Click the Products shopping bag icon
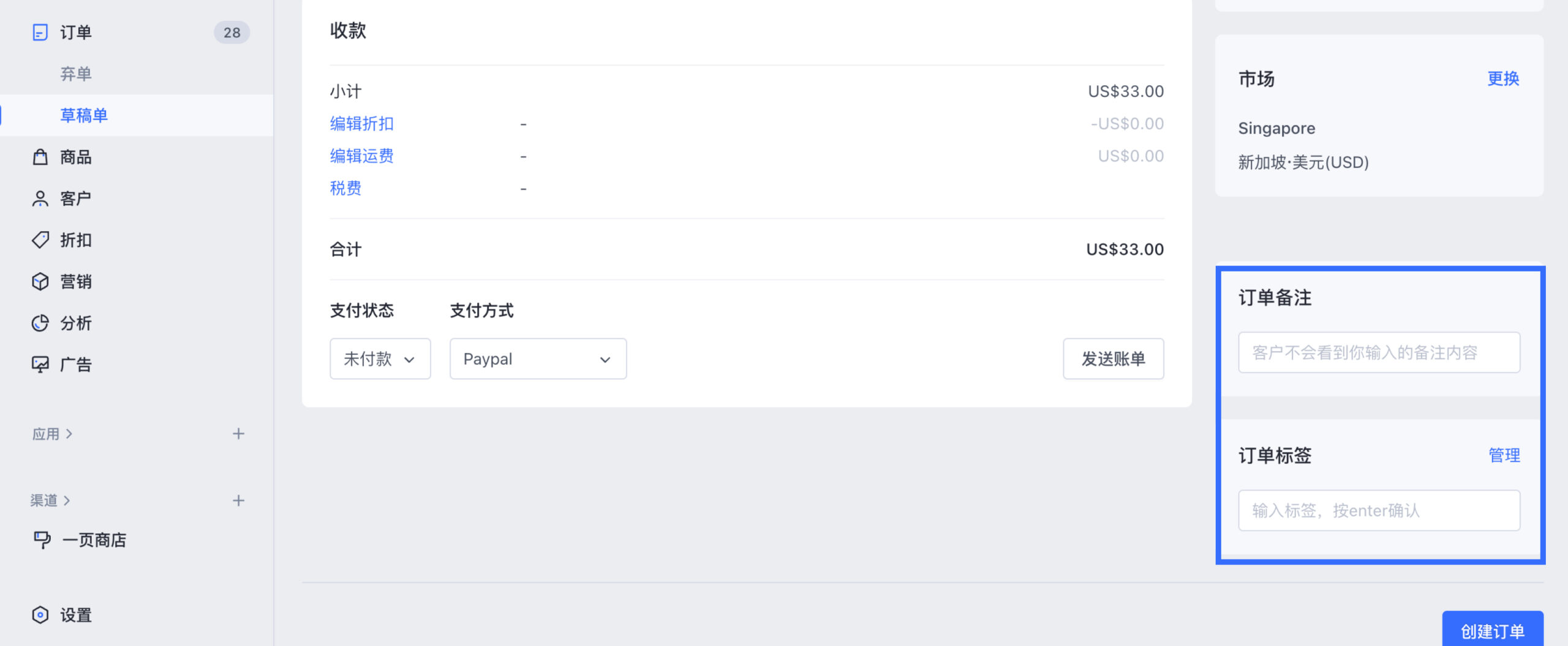Viewport: 1568px width, 646px height. [40, 158]
